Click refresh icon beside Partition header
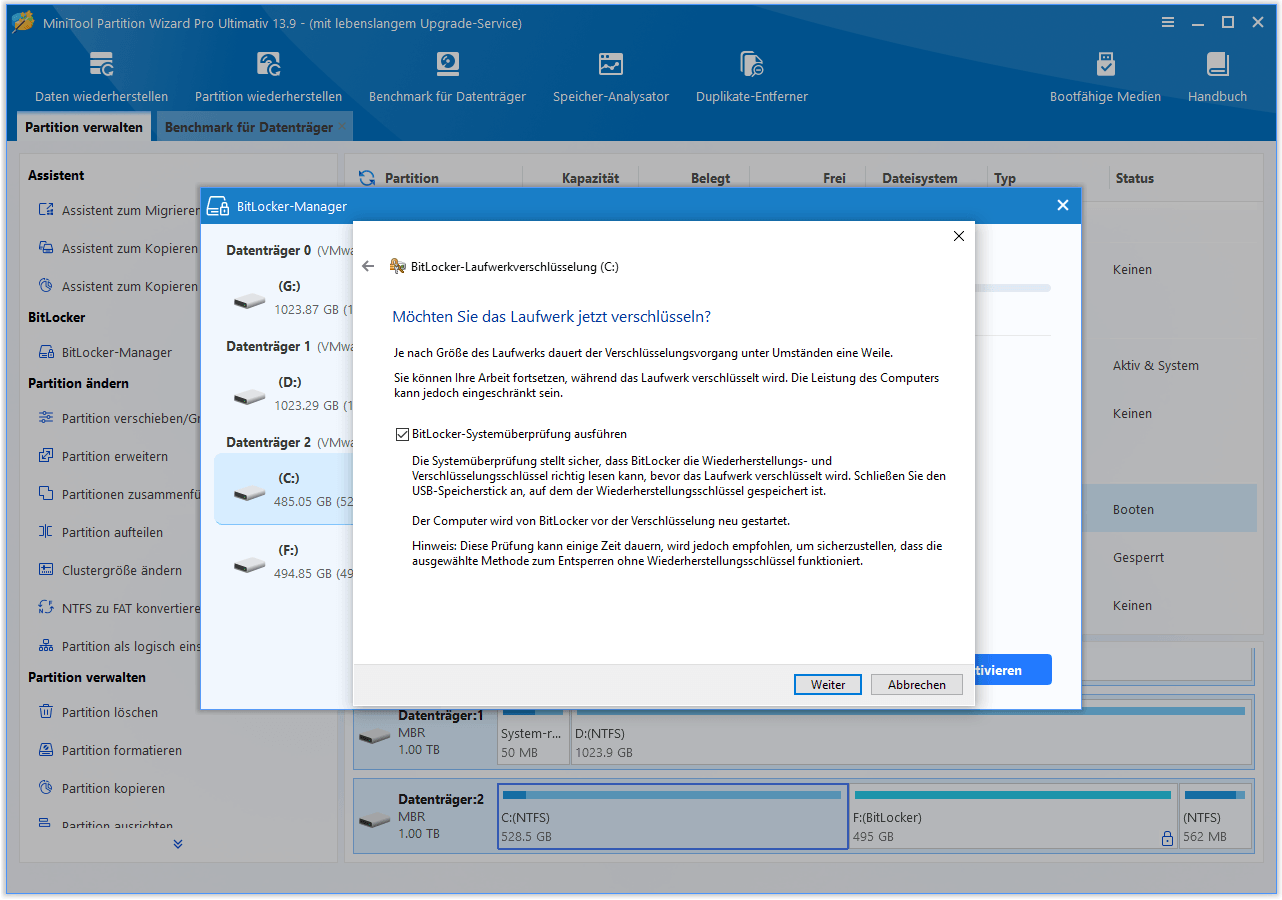The width and height of the screenshot is (1282, 900). pos(367,178)
